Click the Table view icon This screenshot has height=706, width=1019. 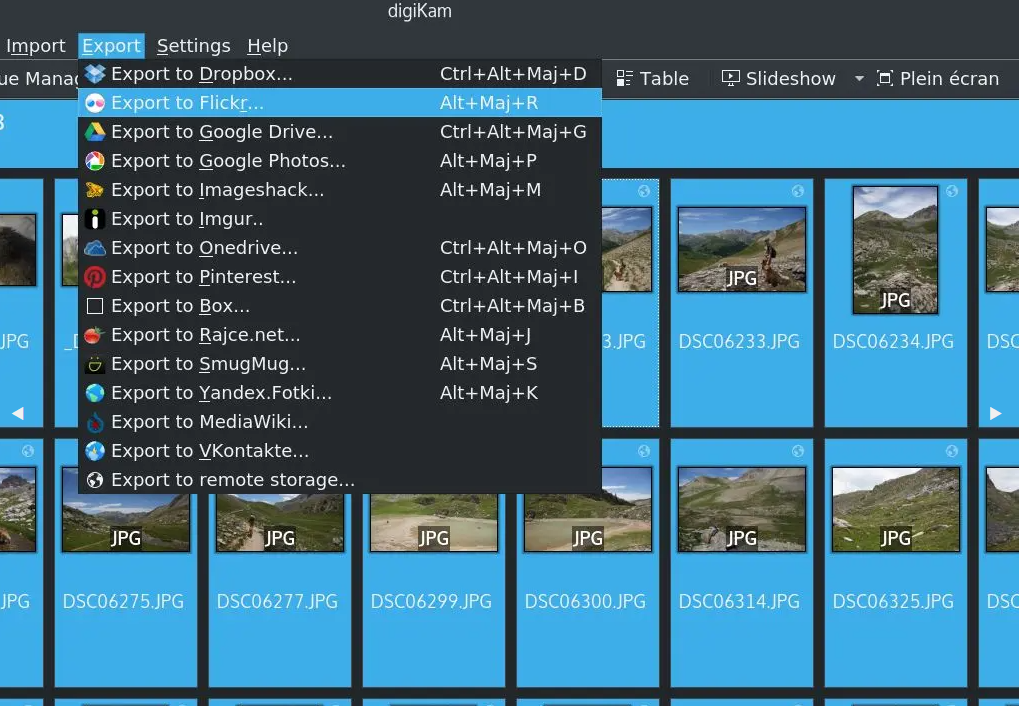[624, 79]
